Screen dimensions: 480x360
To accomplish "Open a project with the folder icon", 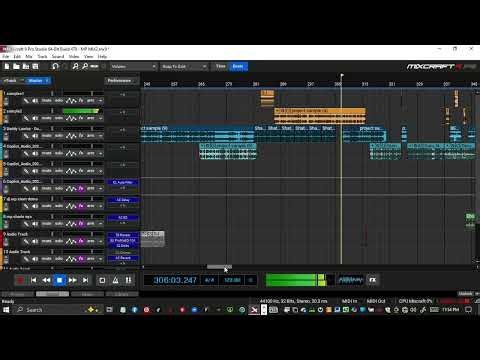I will click(16, 67).
